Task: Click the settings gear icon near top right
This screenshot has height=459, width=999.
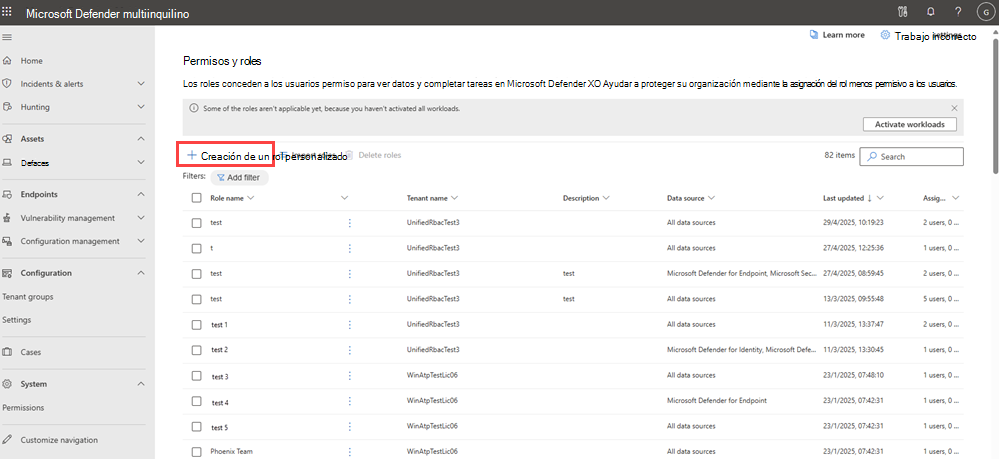Action: [885, 35]
